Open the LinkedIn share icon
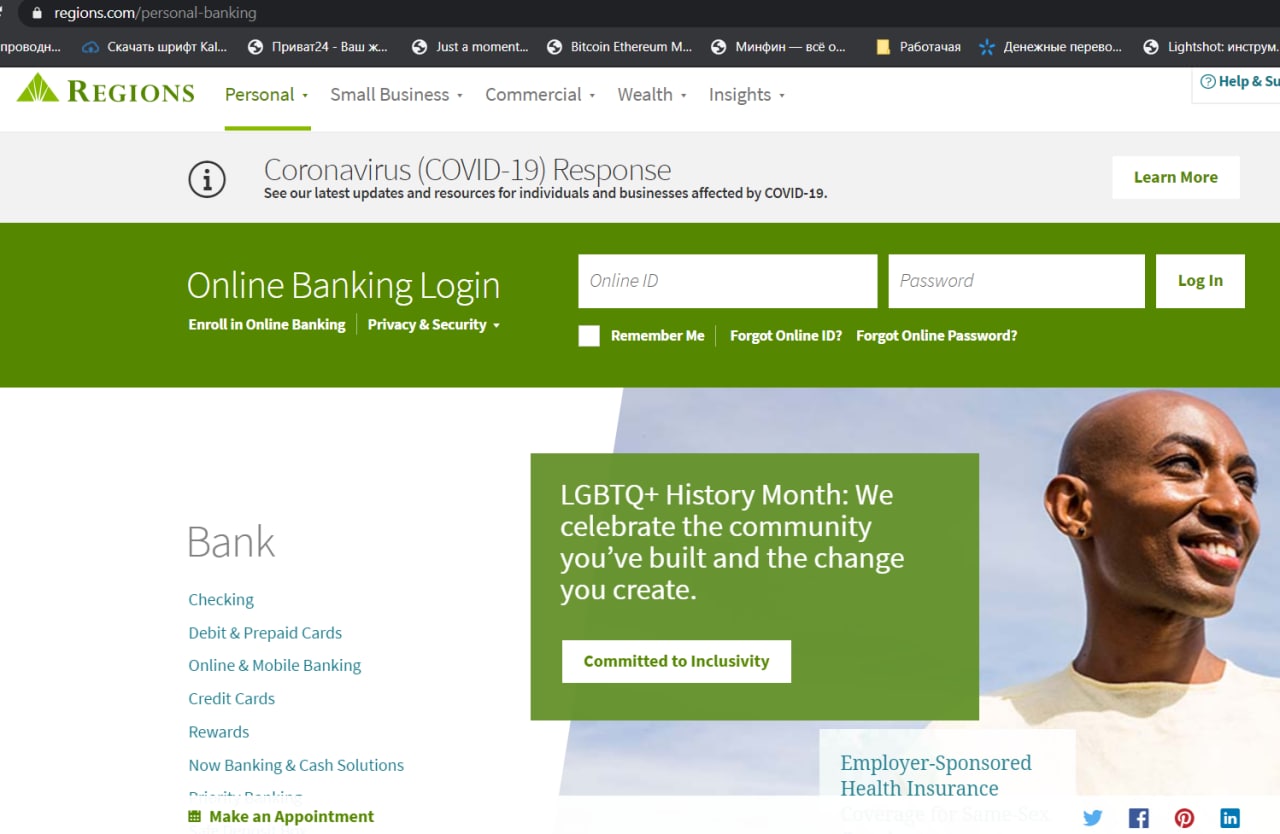1280x834 pixels. click(1230, 818)
